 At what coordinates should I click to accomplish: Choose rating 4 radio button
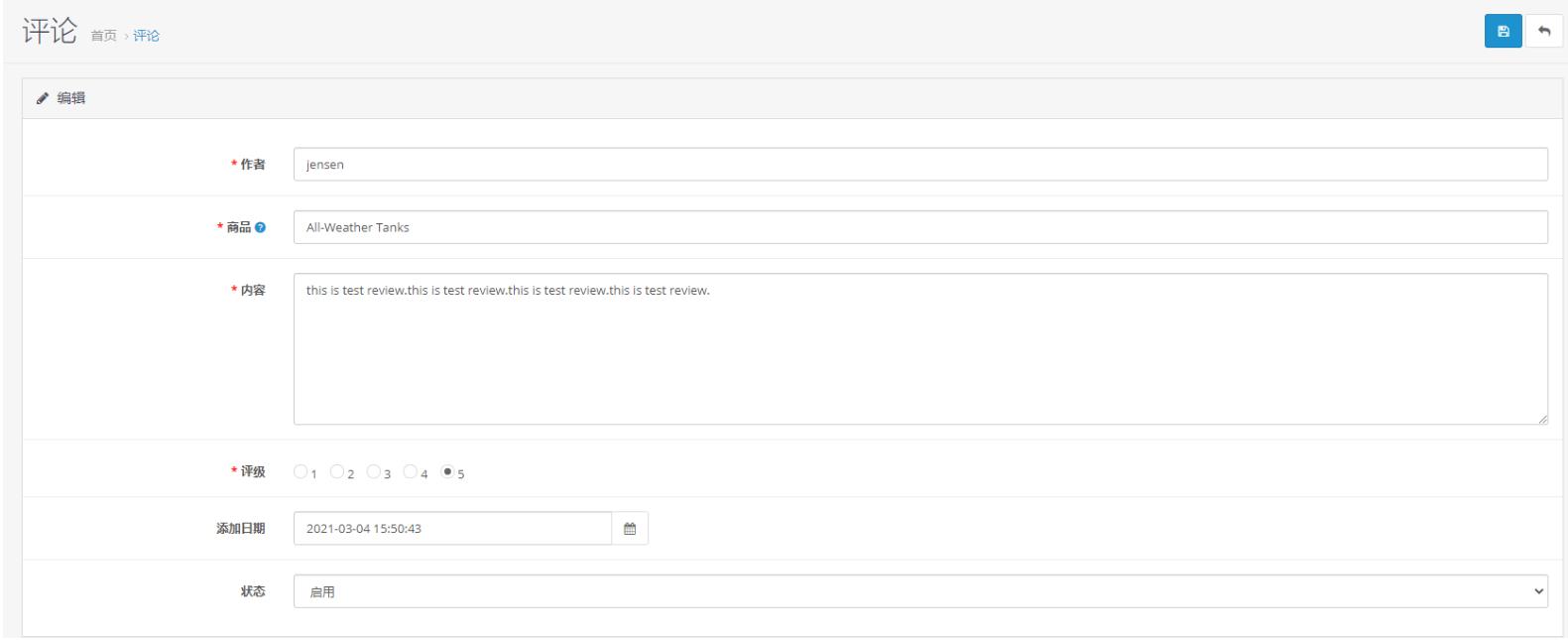[x=411, y=472]
